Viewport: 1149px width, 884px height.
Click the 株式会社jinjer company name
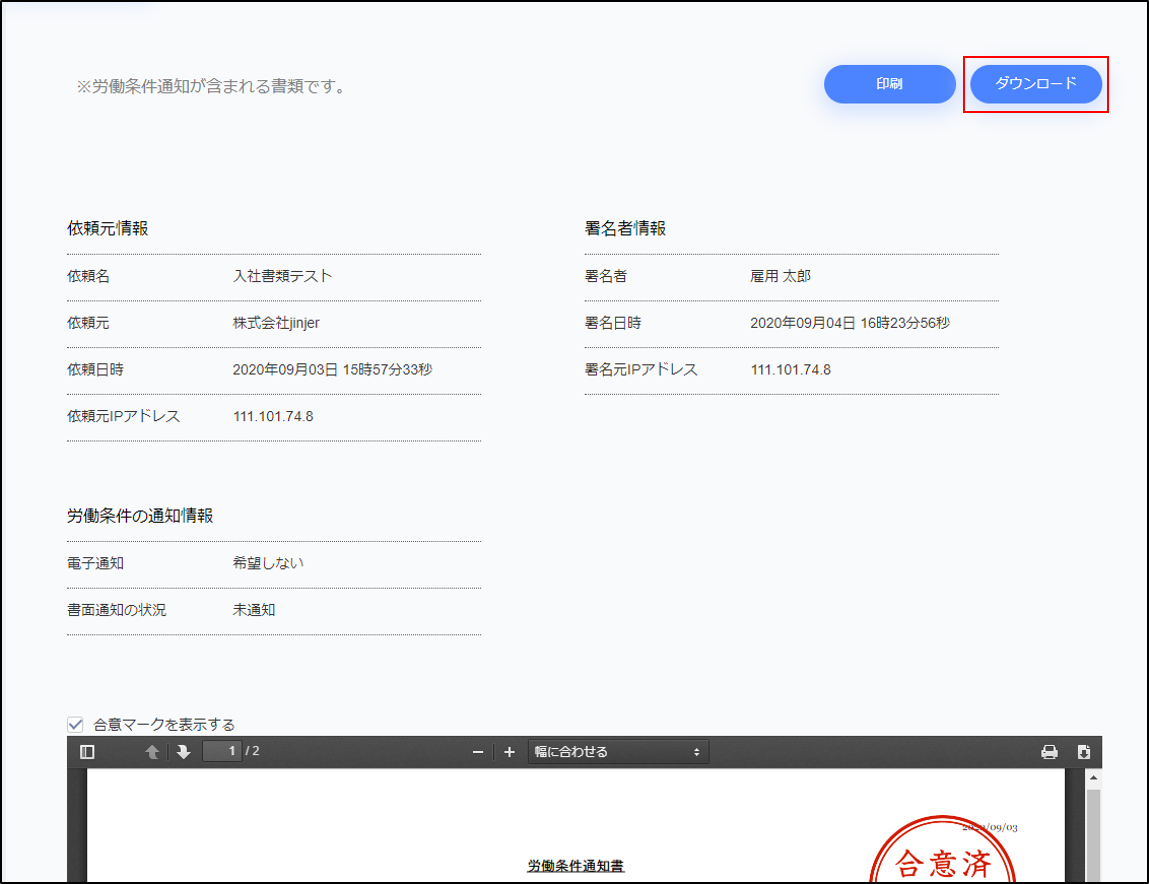(276, 323)
